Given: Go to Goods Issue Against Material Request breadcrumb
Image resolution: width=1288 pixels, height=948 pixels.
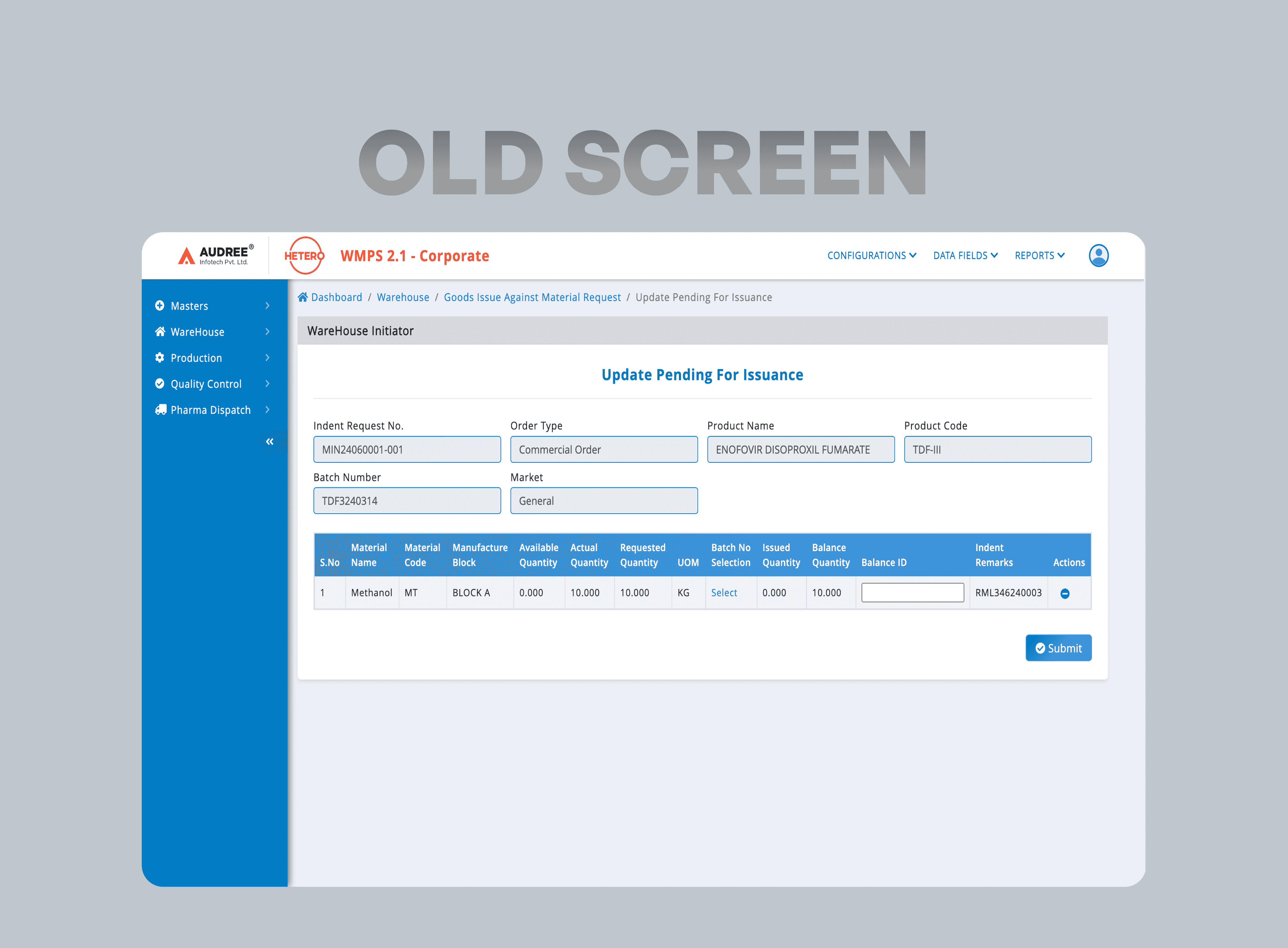Looking at the screenshot, I should [x=532, y=297].
